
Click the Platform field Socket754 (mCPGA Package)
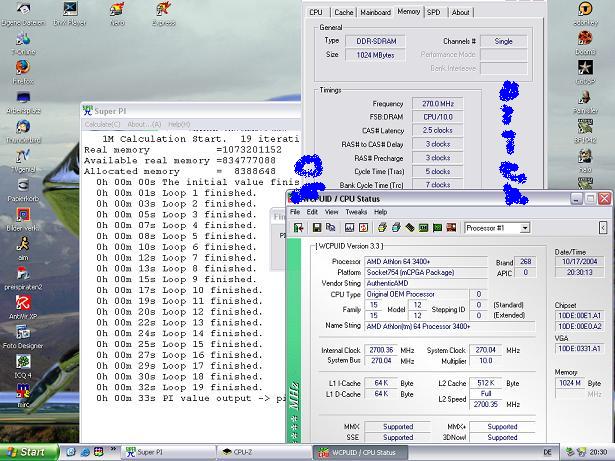(426, 272)
